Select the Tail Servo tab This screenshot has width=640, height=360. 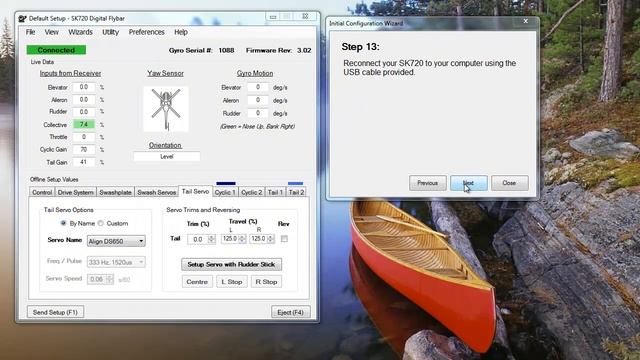coord(196,191)
